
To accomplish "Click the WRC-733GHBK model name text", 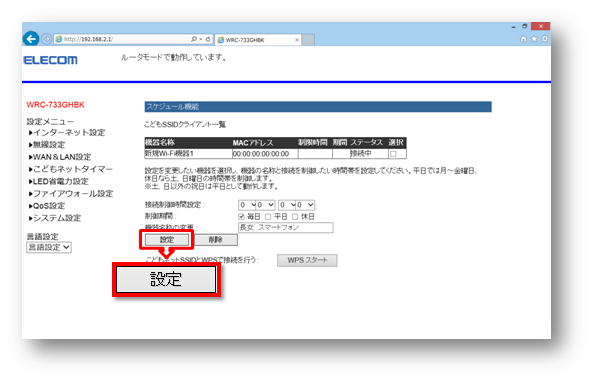I will [56, 105].
